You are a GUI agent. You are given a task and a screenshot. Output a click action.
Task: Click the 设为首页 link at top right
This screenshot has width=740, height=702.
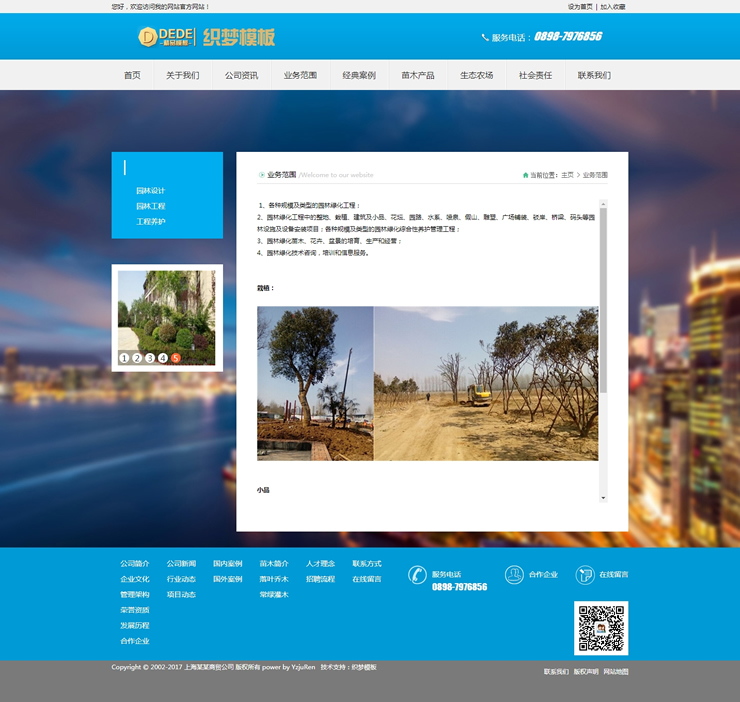click(580, 6)
